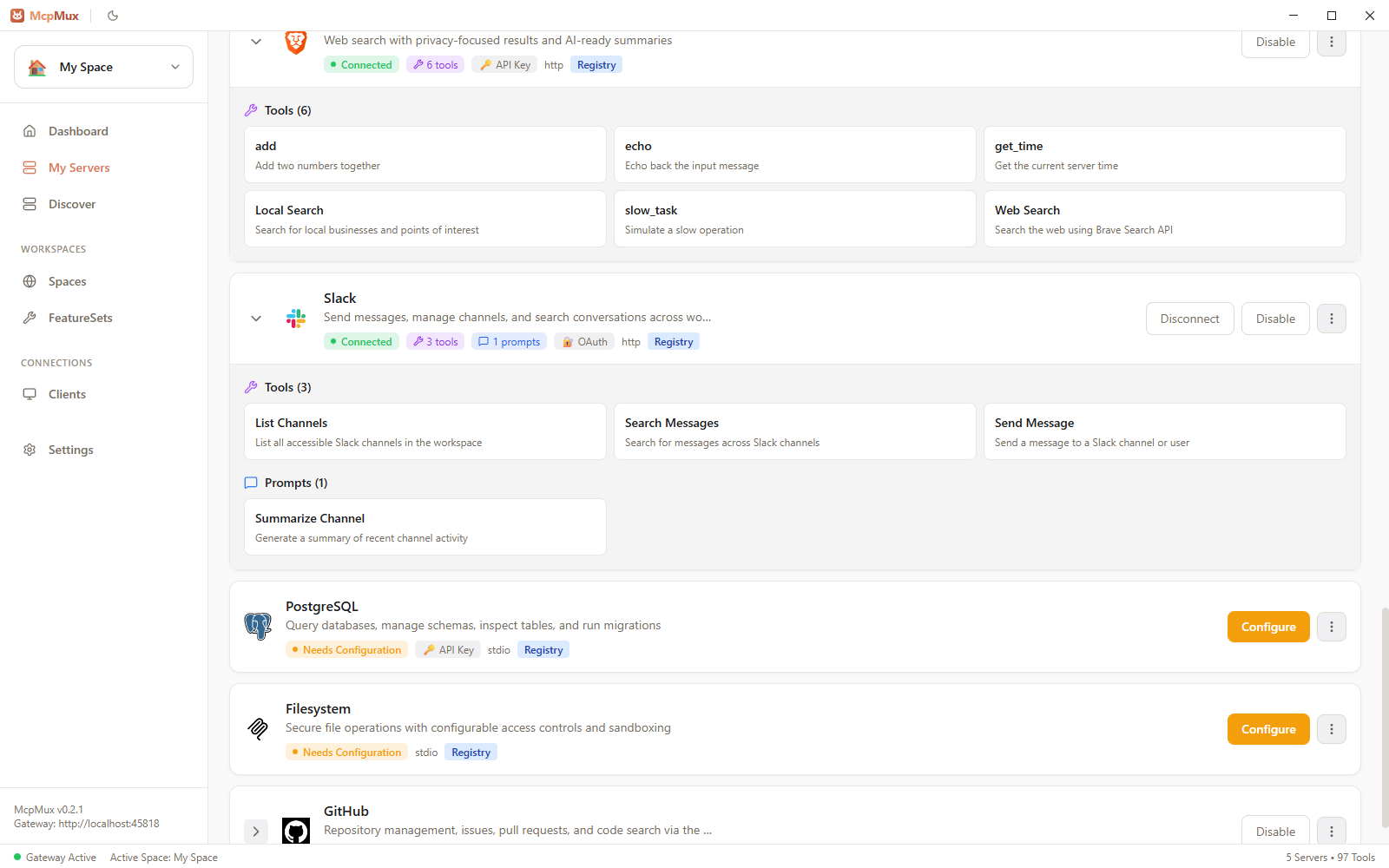Disable the Brave Search server

1274,42
